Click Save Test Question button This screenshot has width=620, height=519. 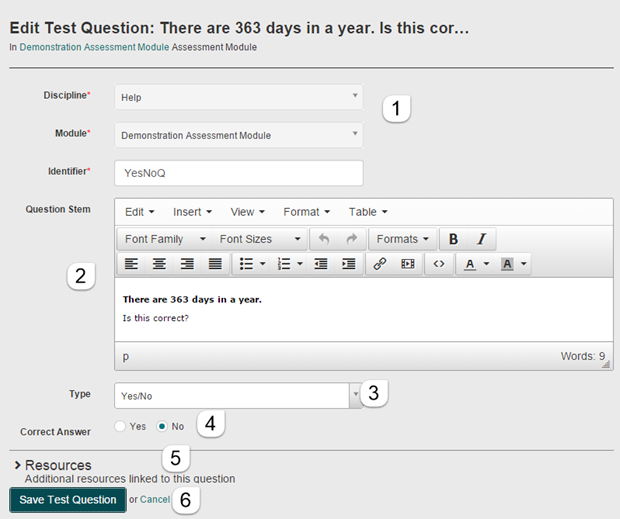coord(68,499)
